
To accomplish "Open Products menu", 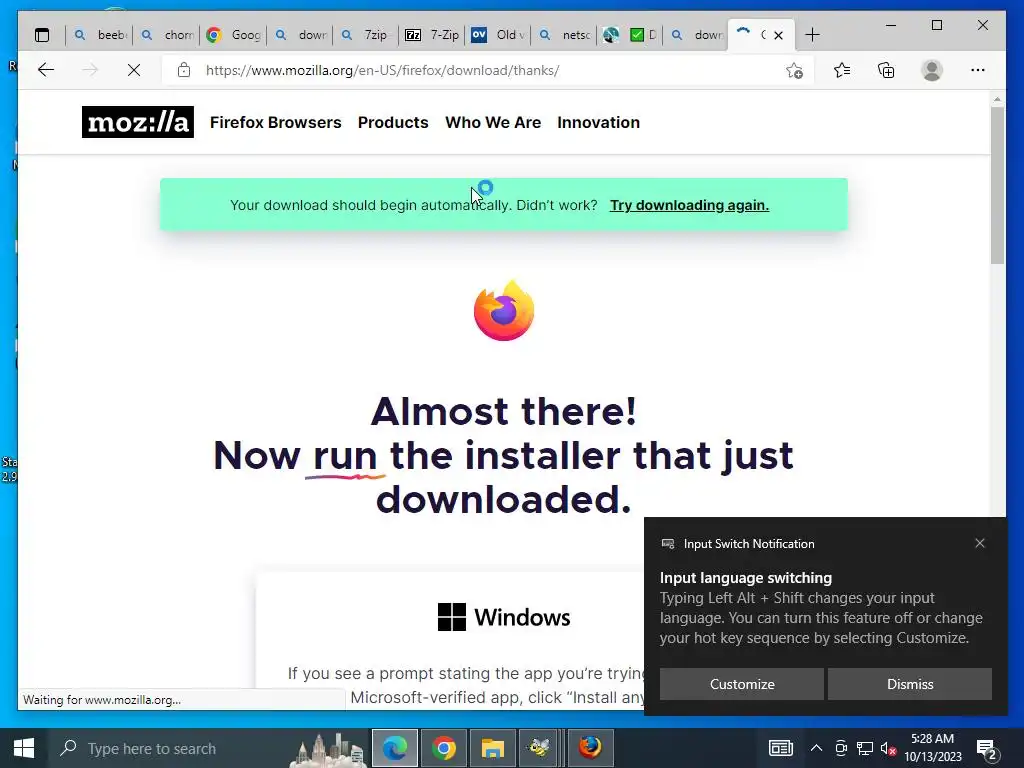I will click(393, 122).
